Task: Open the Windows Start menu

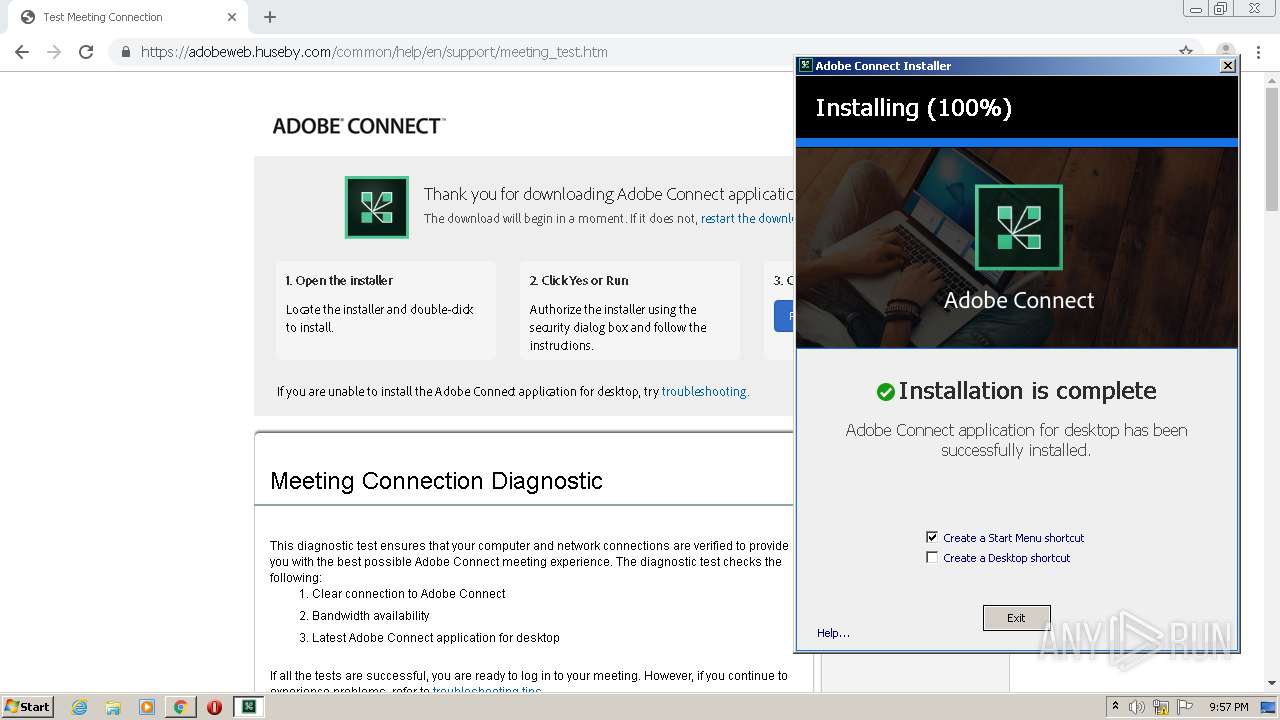Action: tap(28, 707)
